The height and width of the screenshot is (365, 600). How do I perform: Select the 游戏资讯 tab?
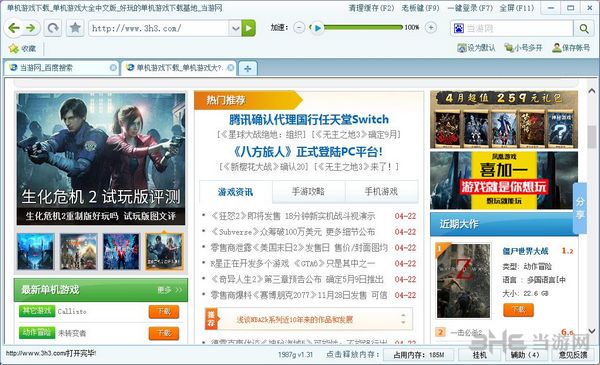pos(236,192)
